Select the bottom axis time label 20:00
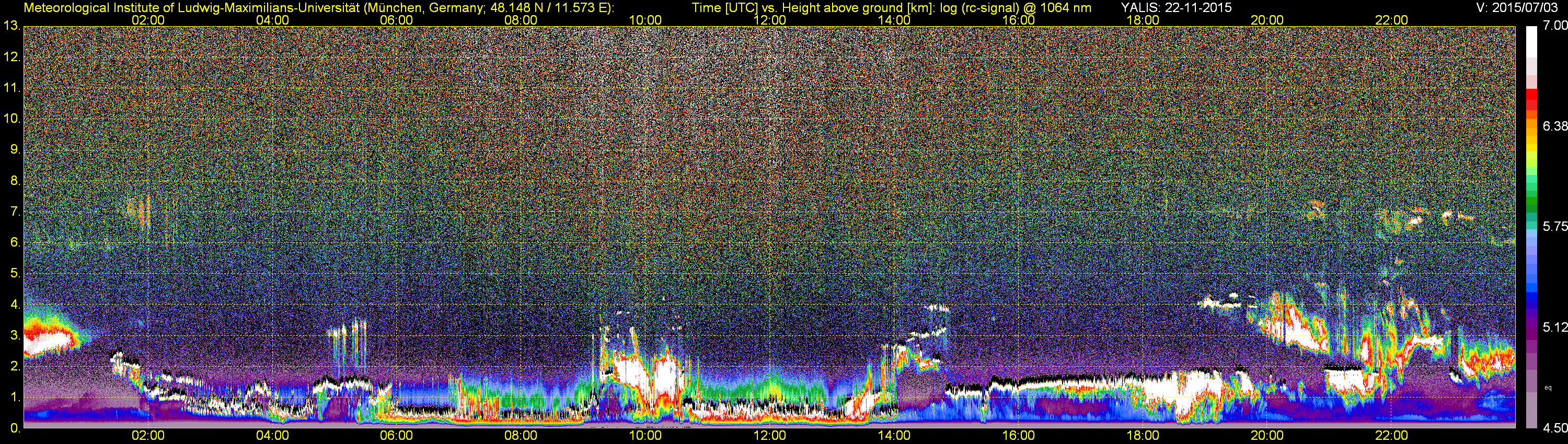Screen dimensions: 1568x444 [x=1267, y=436]
